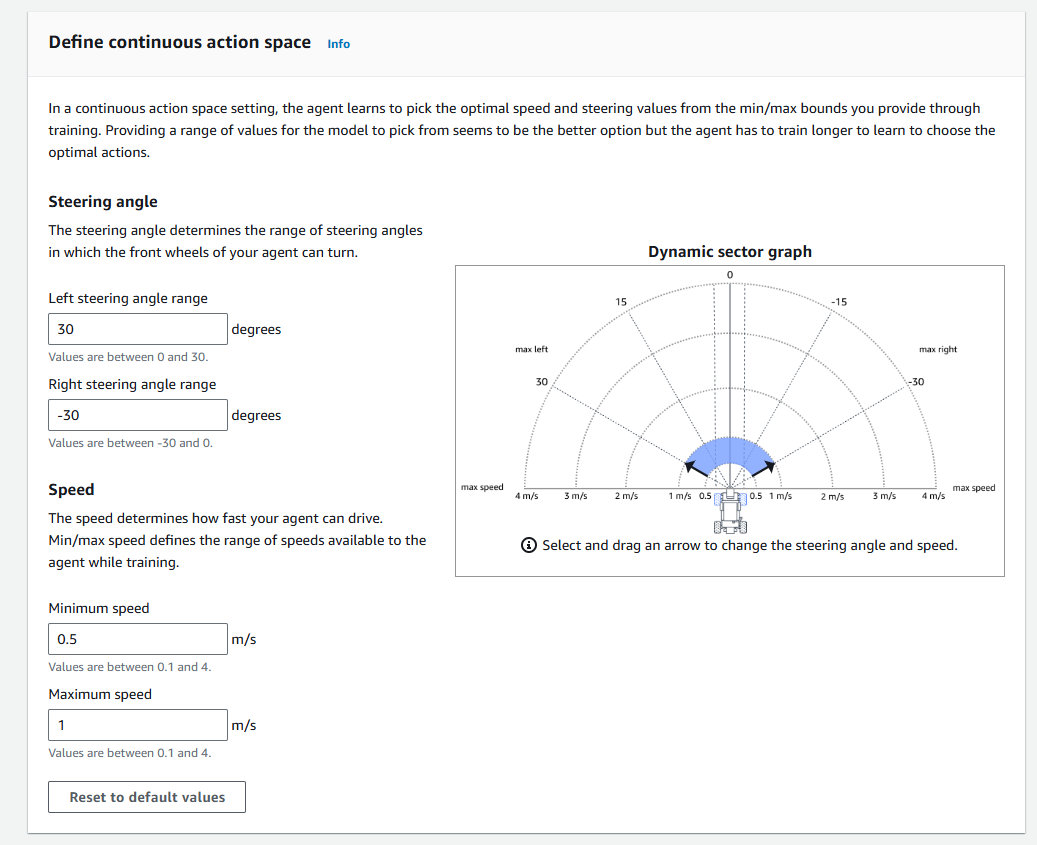Click the left "4 m/s" axis label

[526, 496]
